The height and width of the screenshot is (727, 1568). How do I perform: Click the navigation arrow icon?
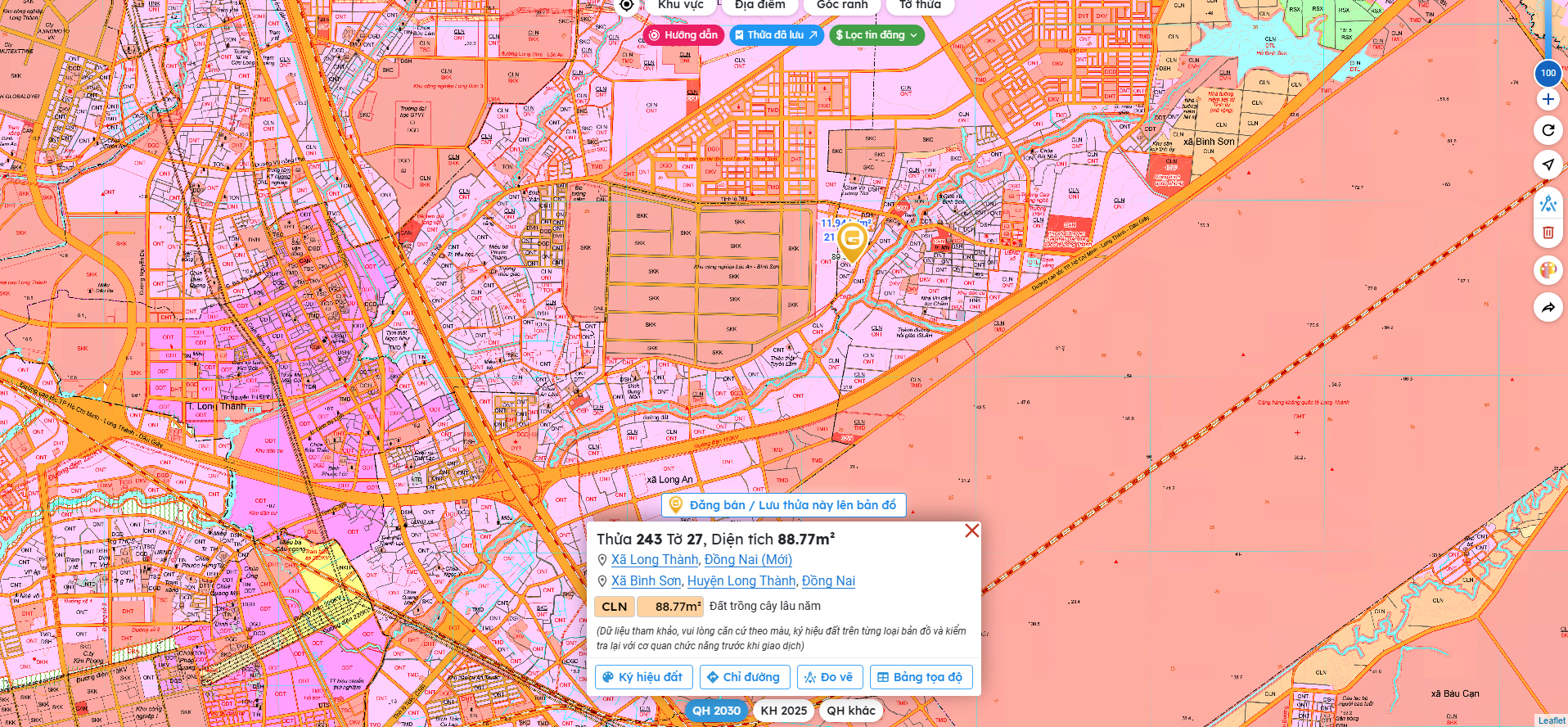pyautogui.click(x=1548, y=165)
